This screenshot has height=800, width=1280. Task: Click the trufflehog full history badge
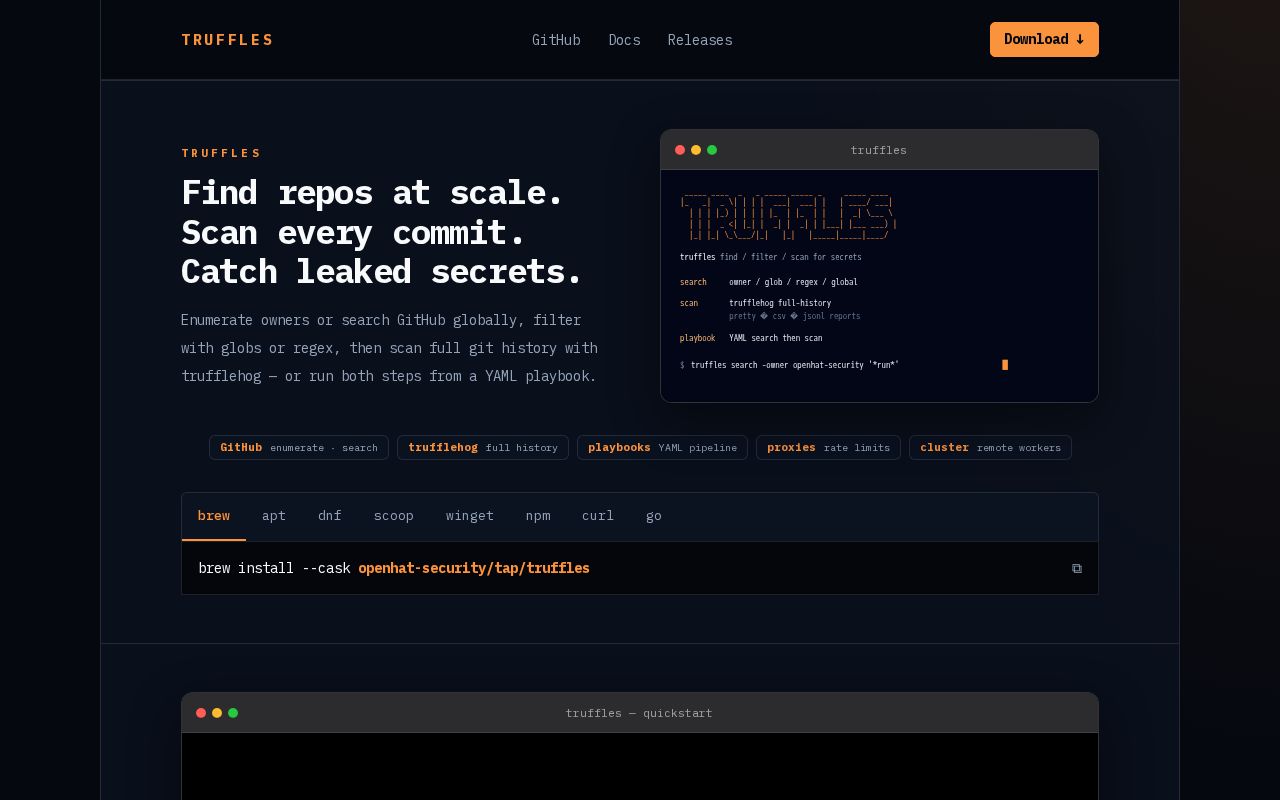[x=483, y=447]
